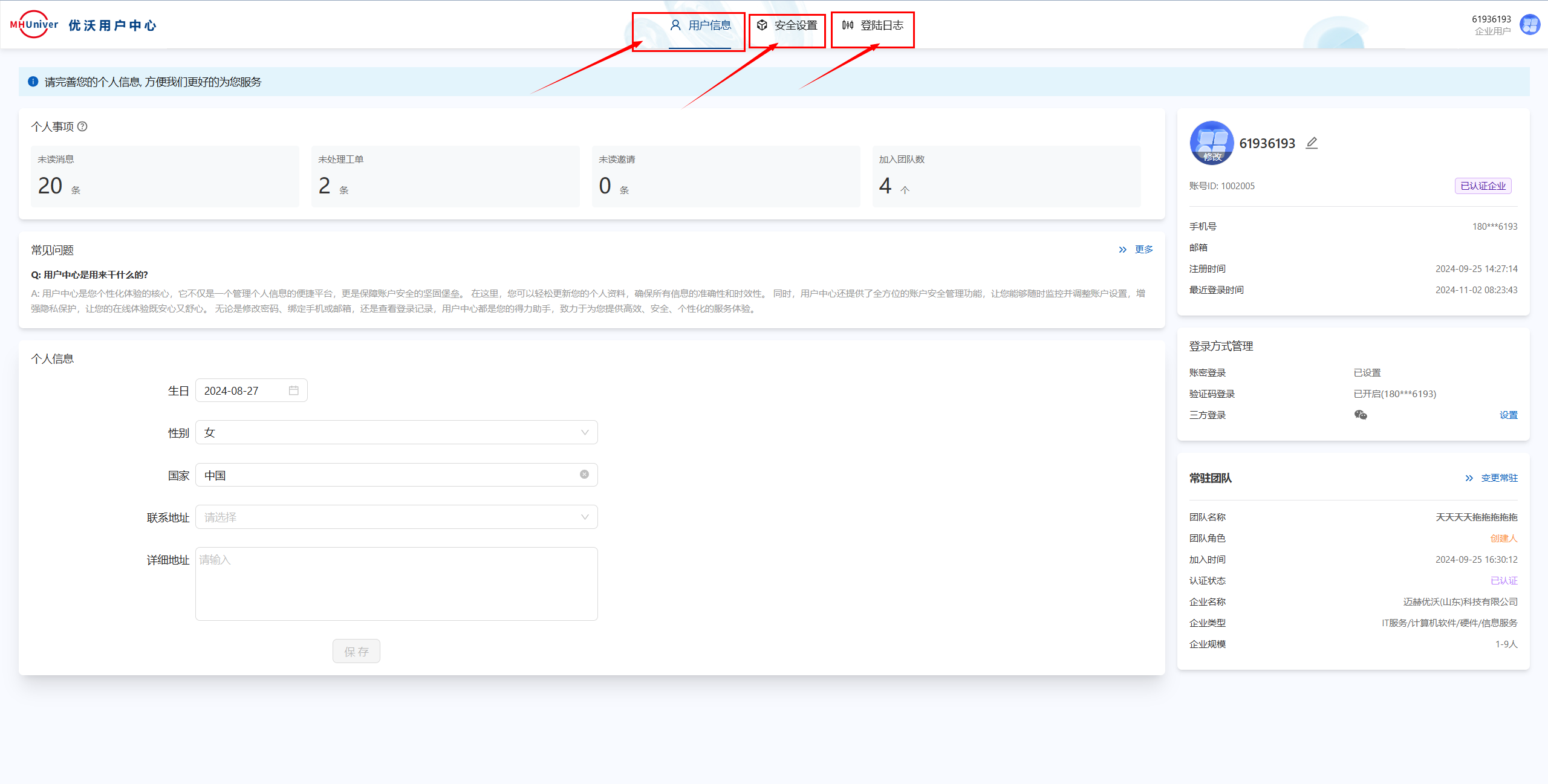Expand the 性别 dropdown
The width and height of the screenshot is (1548, 784).
[396, 432]
